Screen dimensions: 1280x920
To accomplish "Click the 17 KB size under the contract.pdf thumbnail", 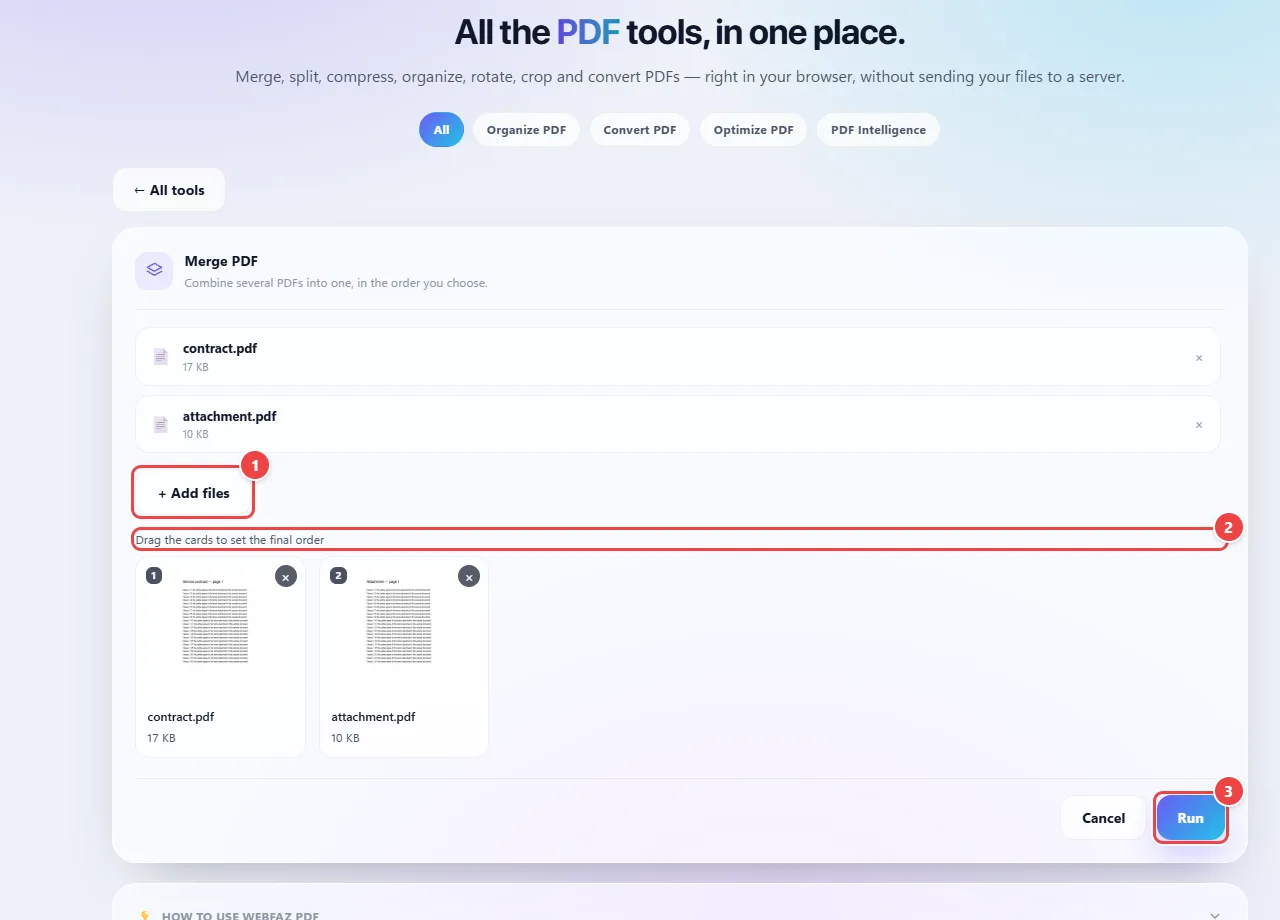I will [x=161, y=738].
